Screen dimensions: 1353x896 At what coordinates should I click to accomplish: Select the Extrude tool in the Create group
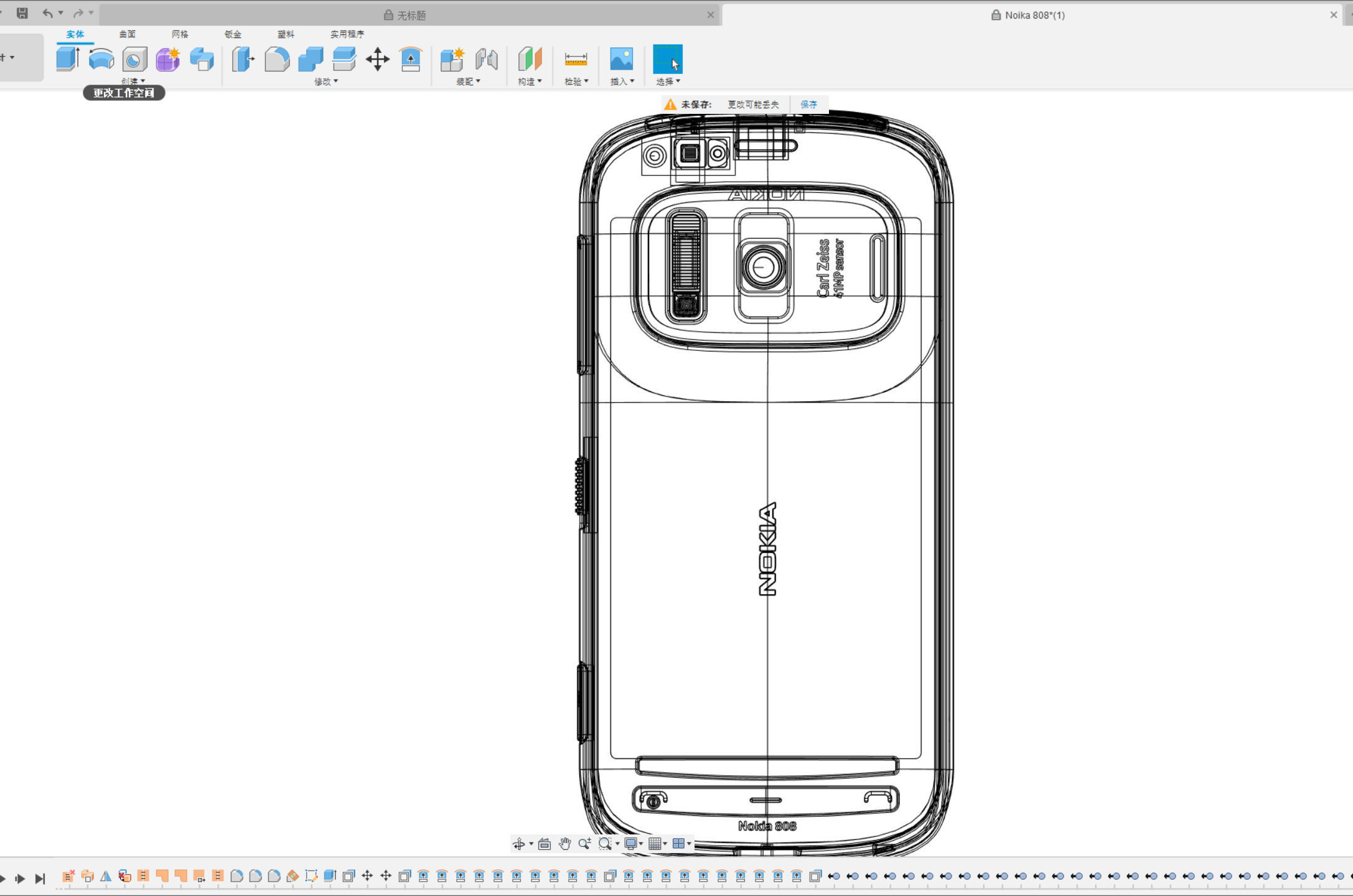pos(68,59)
